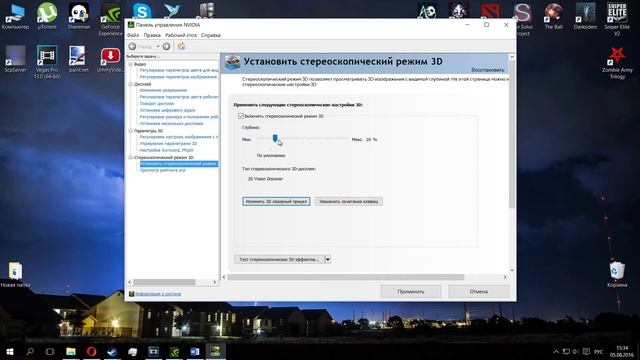Open File Explorer from taskbar
This screenshot has width=640, height=360.
click(x=71, y=351)
